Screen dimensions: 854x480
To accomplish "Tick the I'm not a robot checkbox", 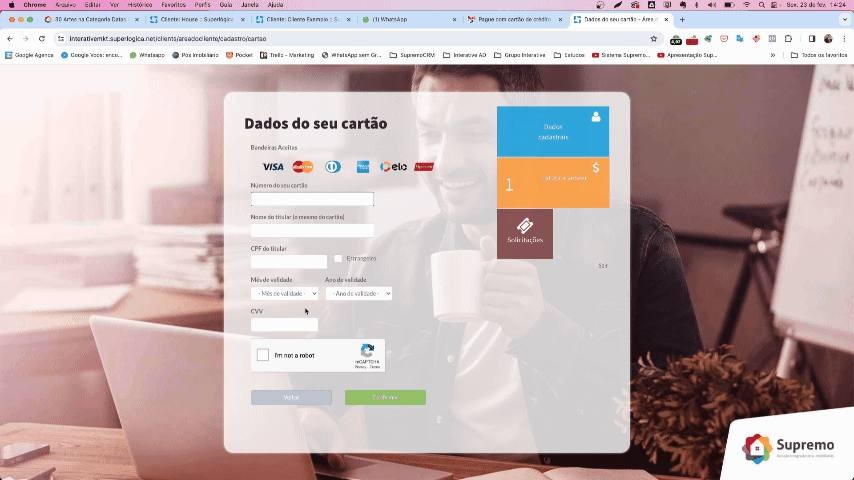I will click(x=263, y=355).
